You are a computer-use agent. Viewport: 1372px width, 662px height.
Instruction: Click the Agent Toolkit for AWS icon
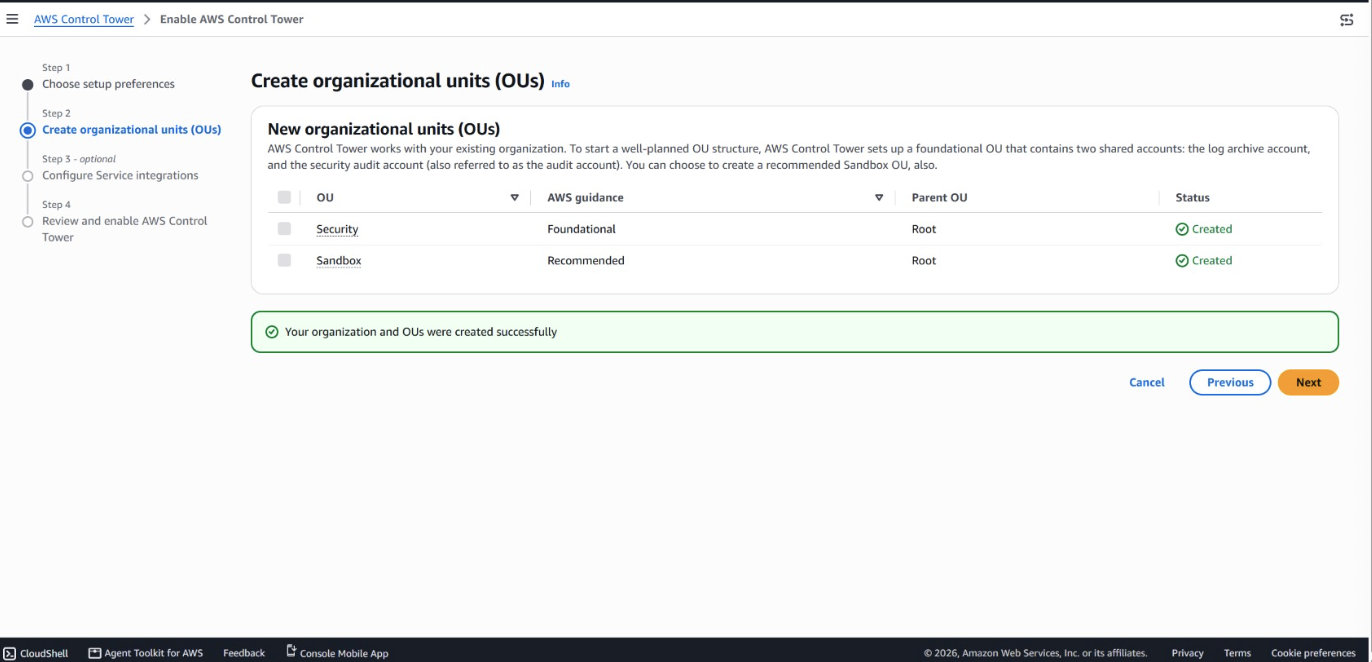pyautogui.click(x=95, y=653)
